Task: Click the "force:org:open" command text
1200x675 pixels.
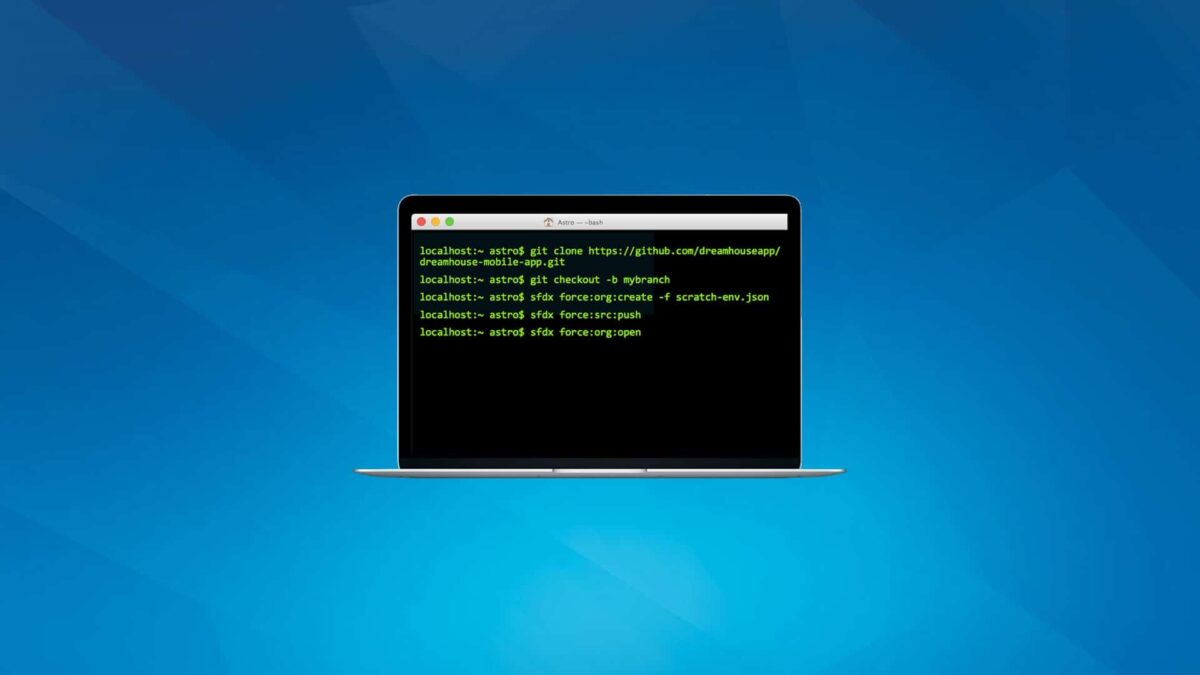Action: point(600,332)
